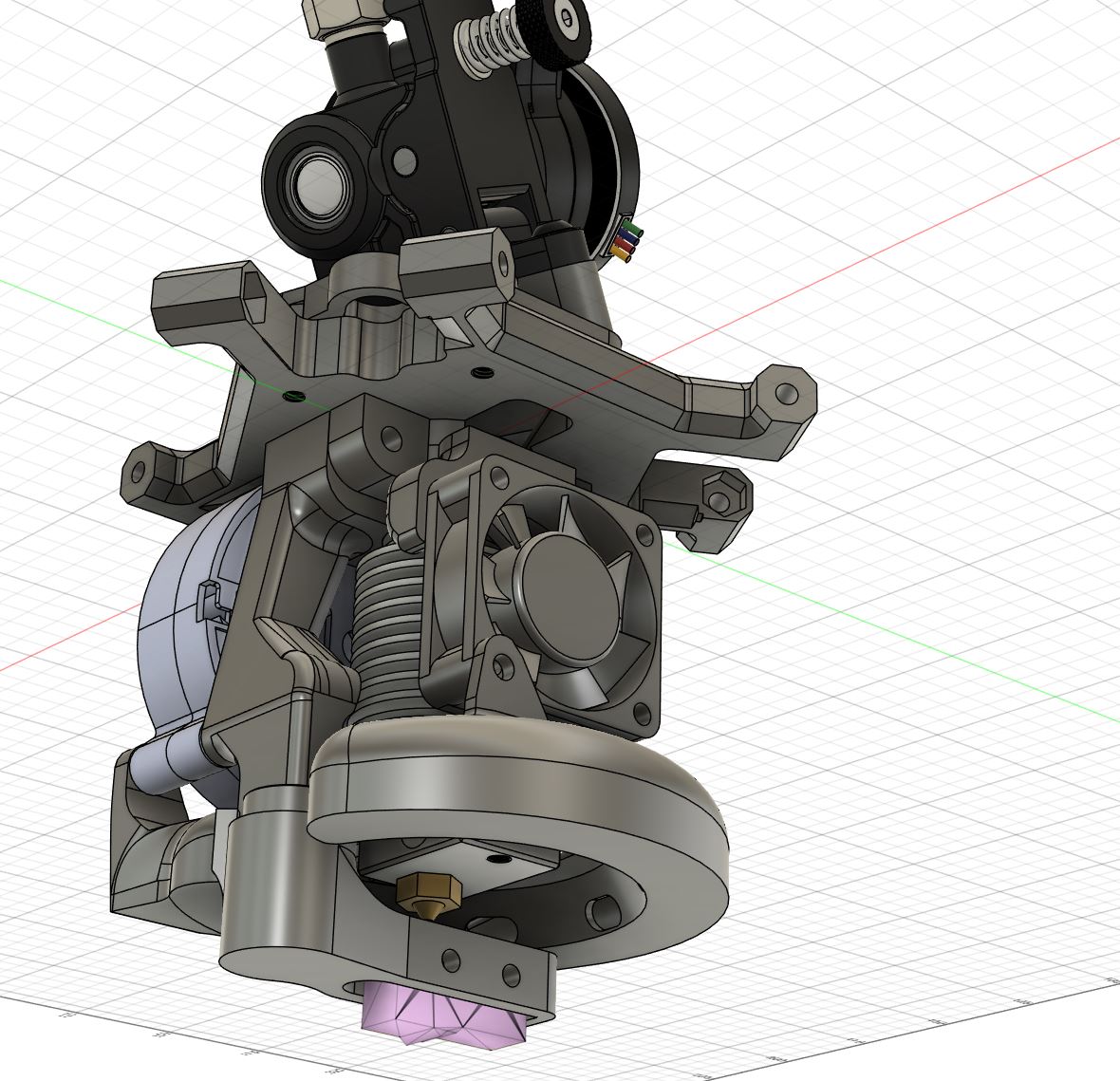The width and height of the screenshot is (1120, 1081).
Task: Click the finned hotend heatsink
Action: (389, 632)
